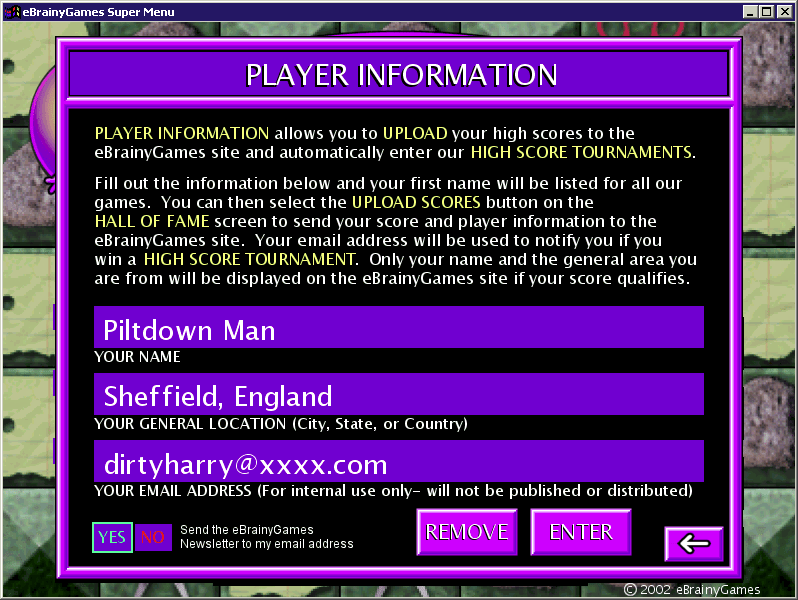Click the eBrainyGames title bar icon

[x=12, y=11]
